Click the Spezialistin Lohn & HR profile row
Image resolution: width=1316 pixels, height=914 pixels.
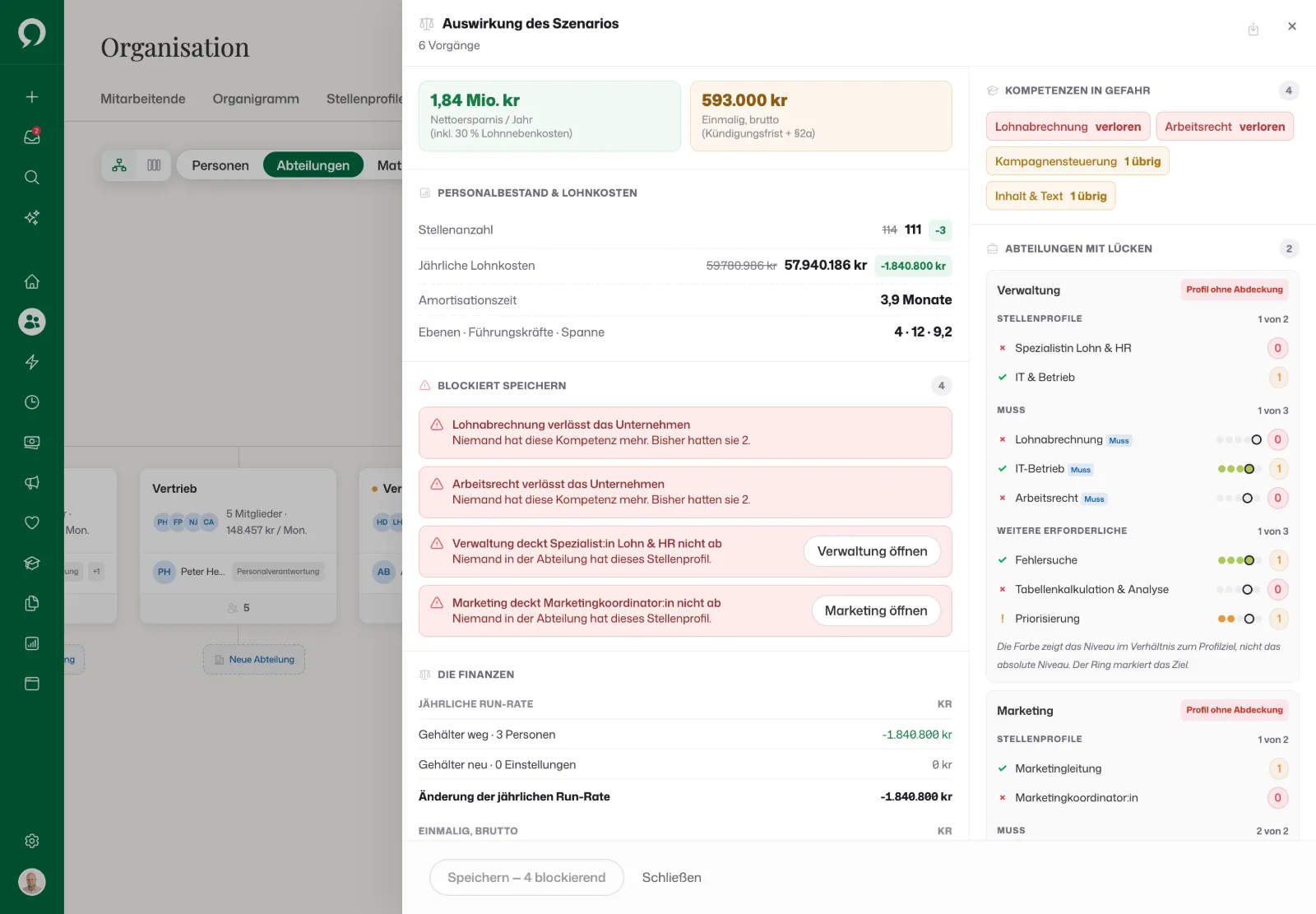point(1142,348)
